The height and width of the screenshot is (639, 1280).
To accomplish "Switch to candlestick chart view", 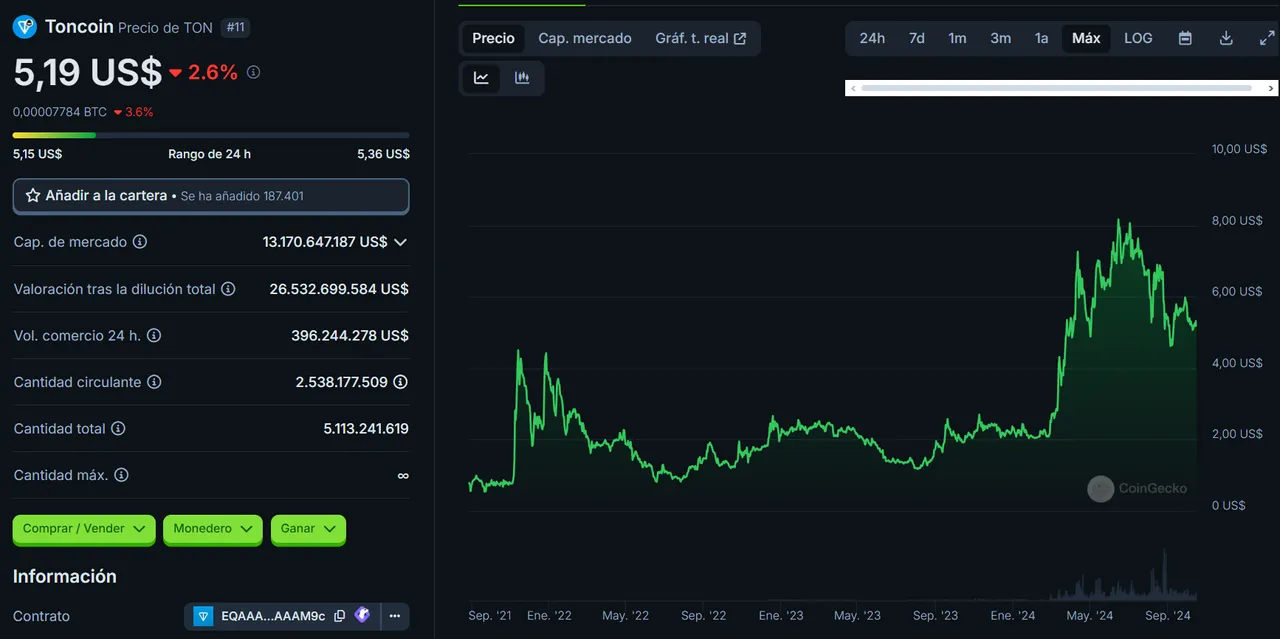I will click(522, 78).
